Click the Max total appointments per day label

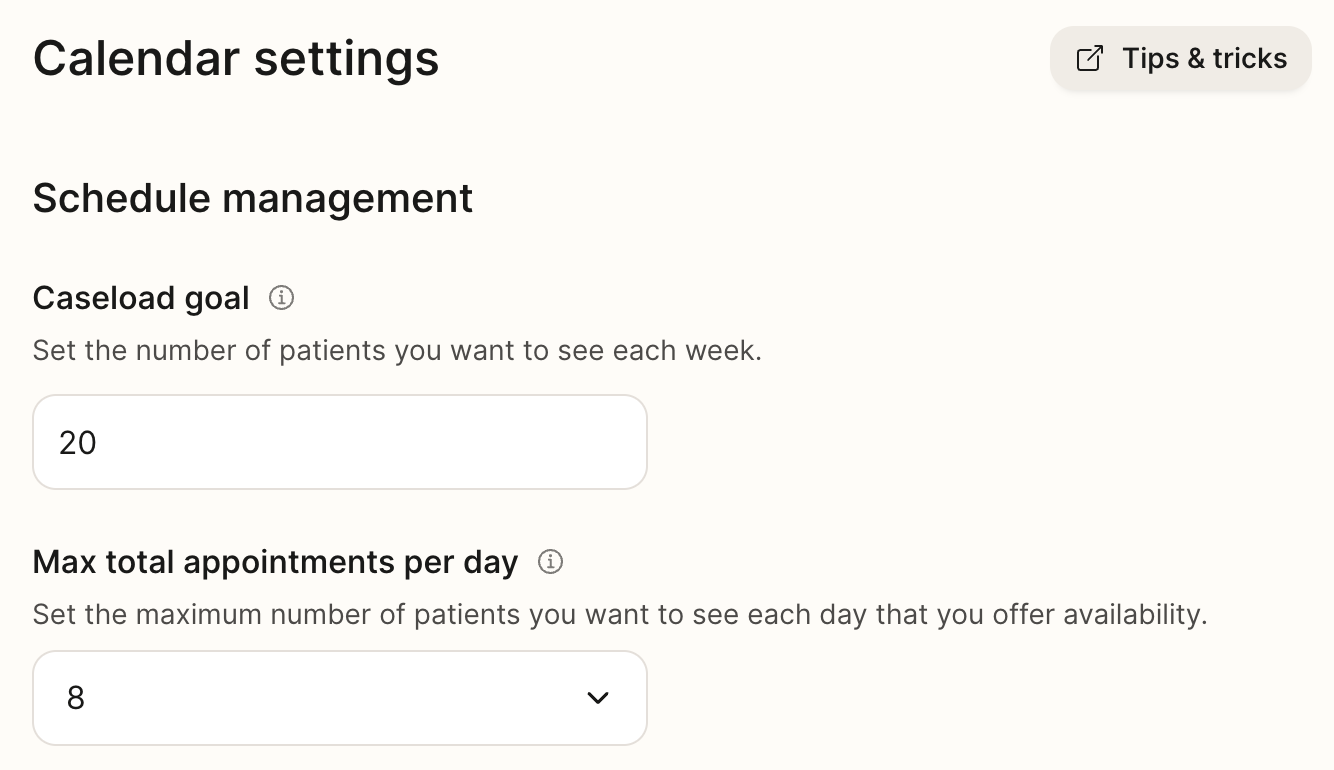click(275, 562)
